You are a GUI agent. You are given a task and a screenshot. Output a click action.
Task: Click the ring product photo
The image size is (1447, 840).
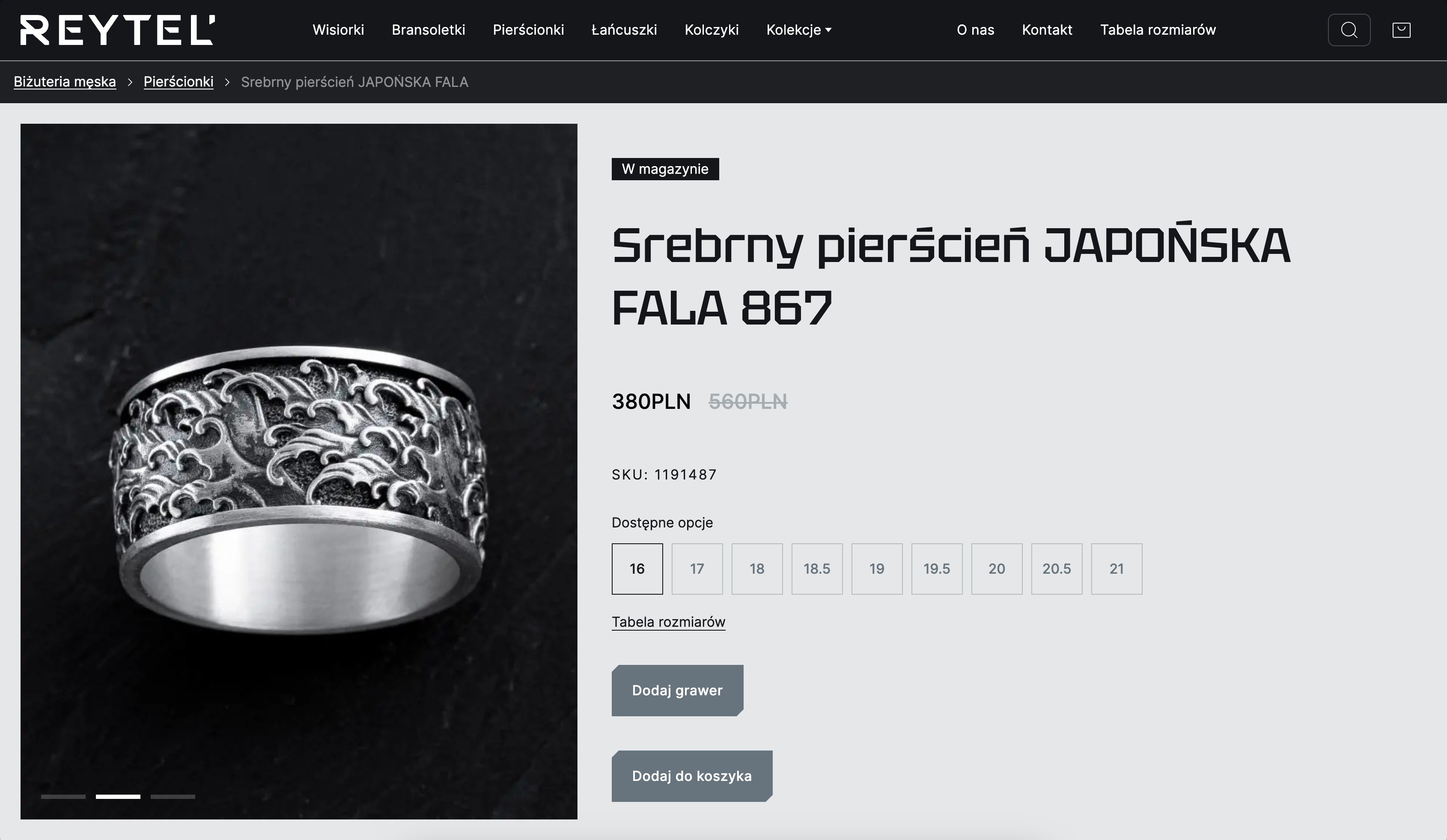point(298,471)
